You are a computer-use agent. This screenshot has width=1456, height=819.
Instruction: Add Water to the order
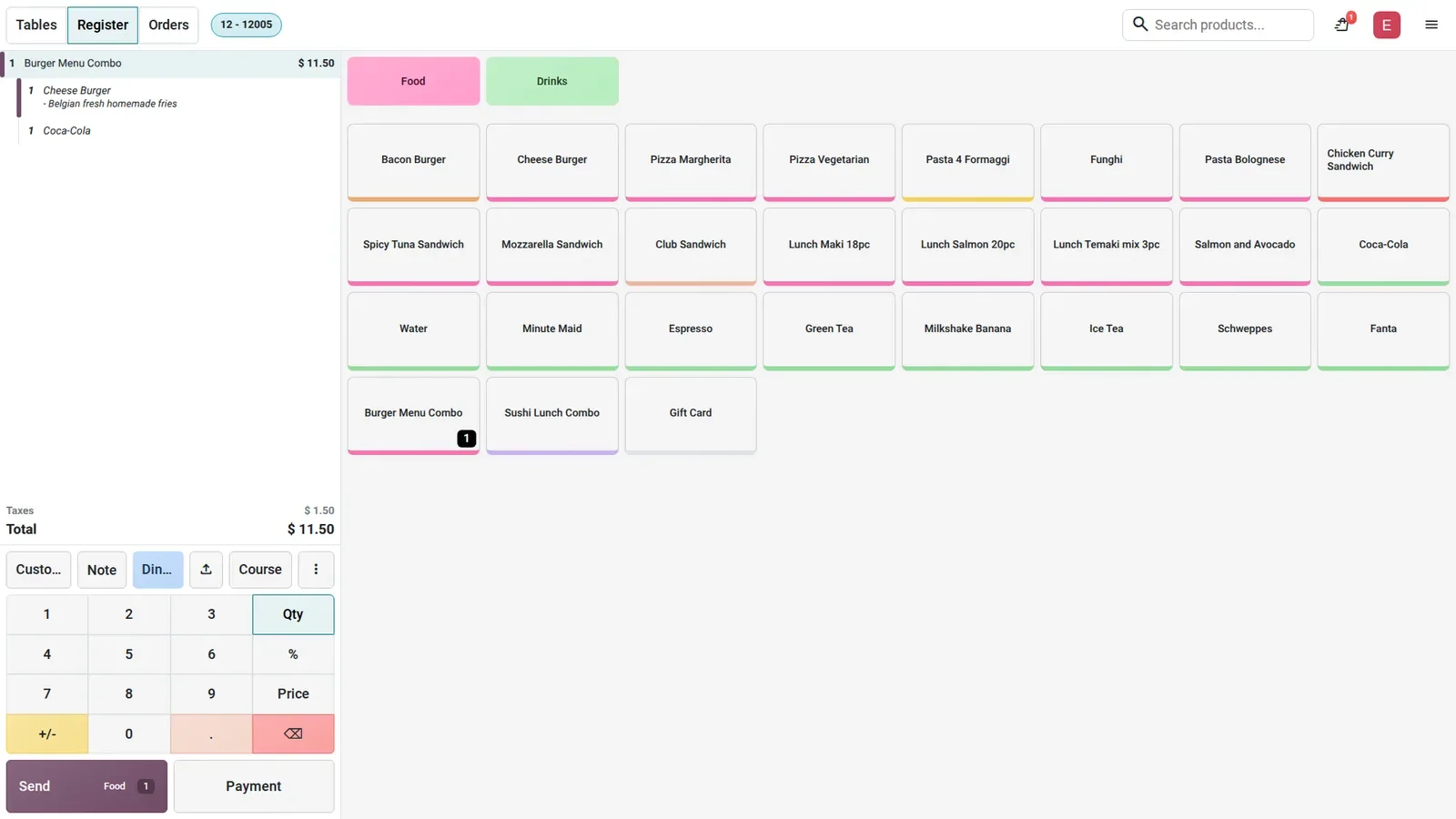413,331
